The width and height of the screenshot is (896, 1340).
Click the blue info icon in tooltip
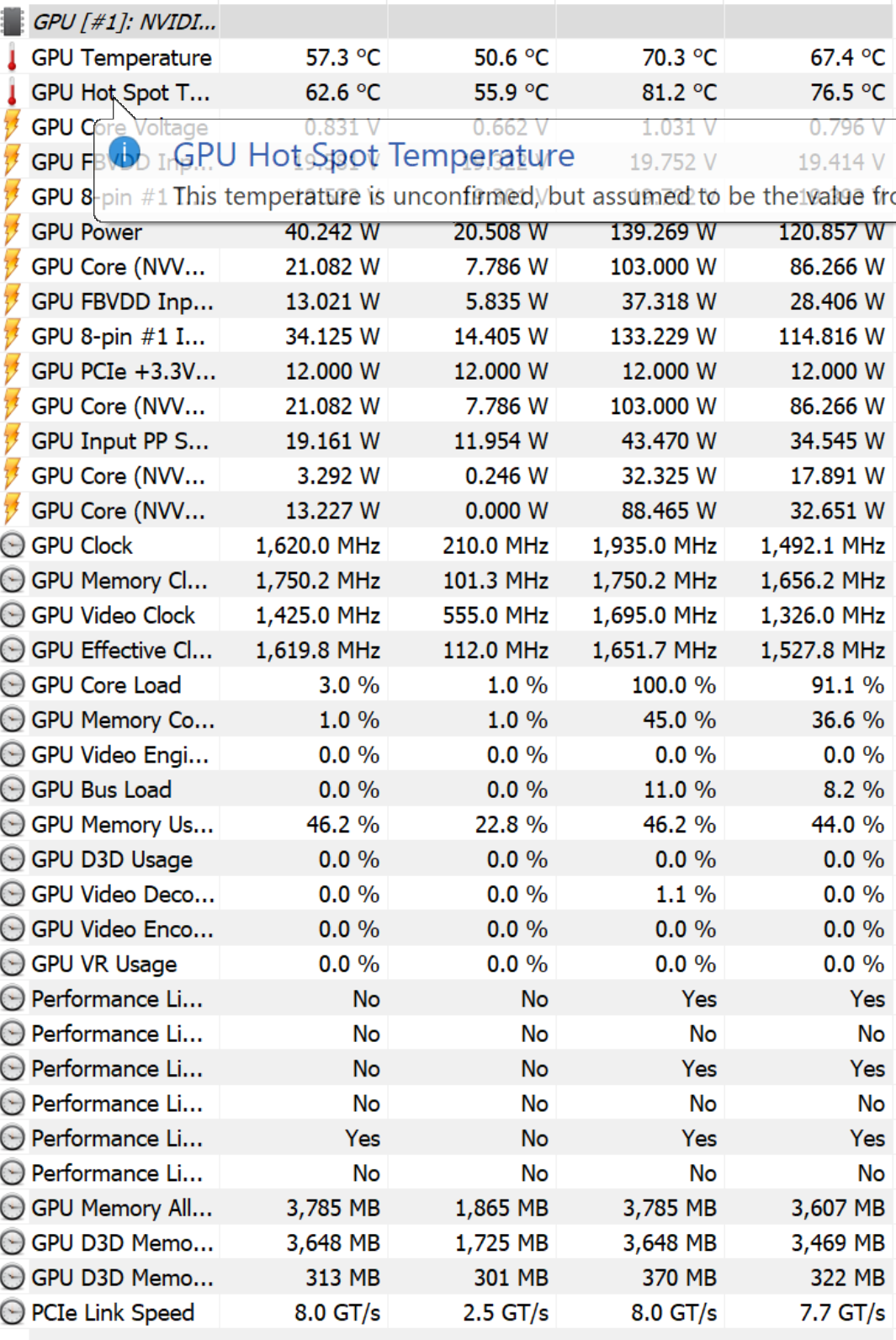(x=125, y=152)
